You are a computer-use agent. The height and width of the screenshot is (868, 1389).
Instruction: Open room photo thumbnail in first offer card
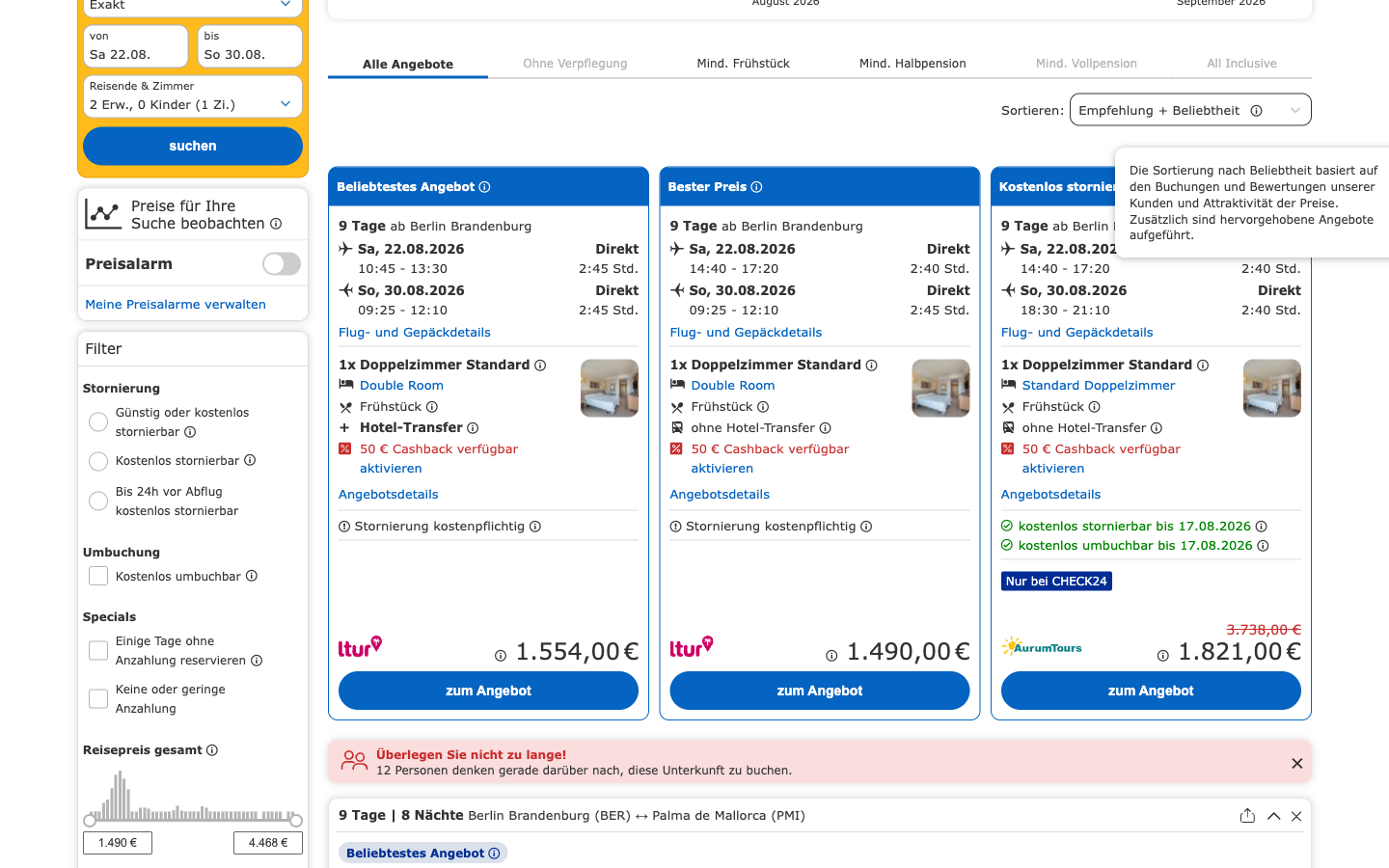click(610, 388)
